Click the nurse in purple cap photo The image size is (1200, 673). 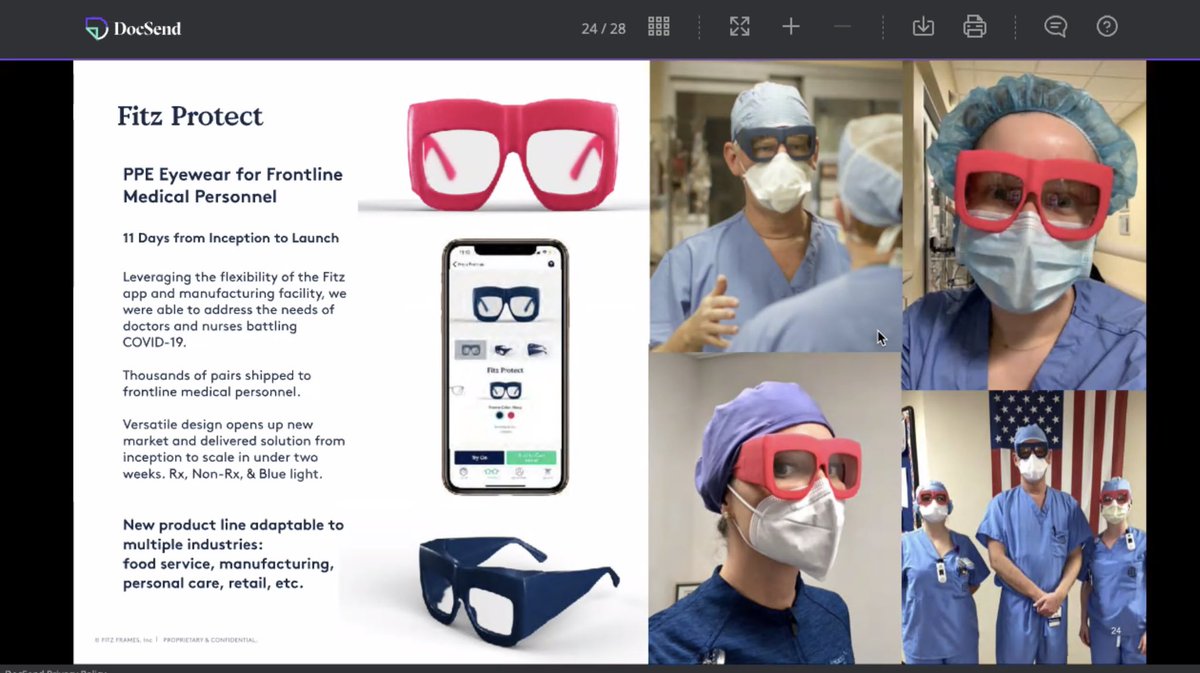click(775, 508)
